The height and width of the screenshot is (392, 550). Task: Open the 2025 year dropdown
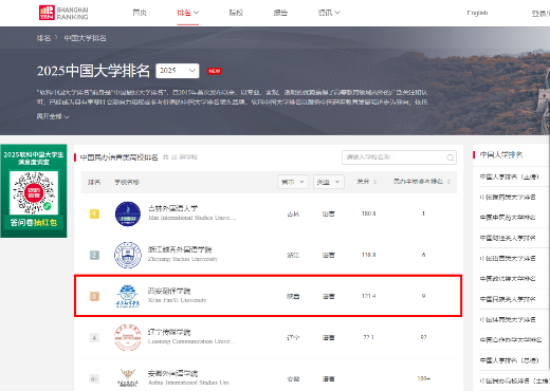coord(177,70)
